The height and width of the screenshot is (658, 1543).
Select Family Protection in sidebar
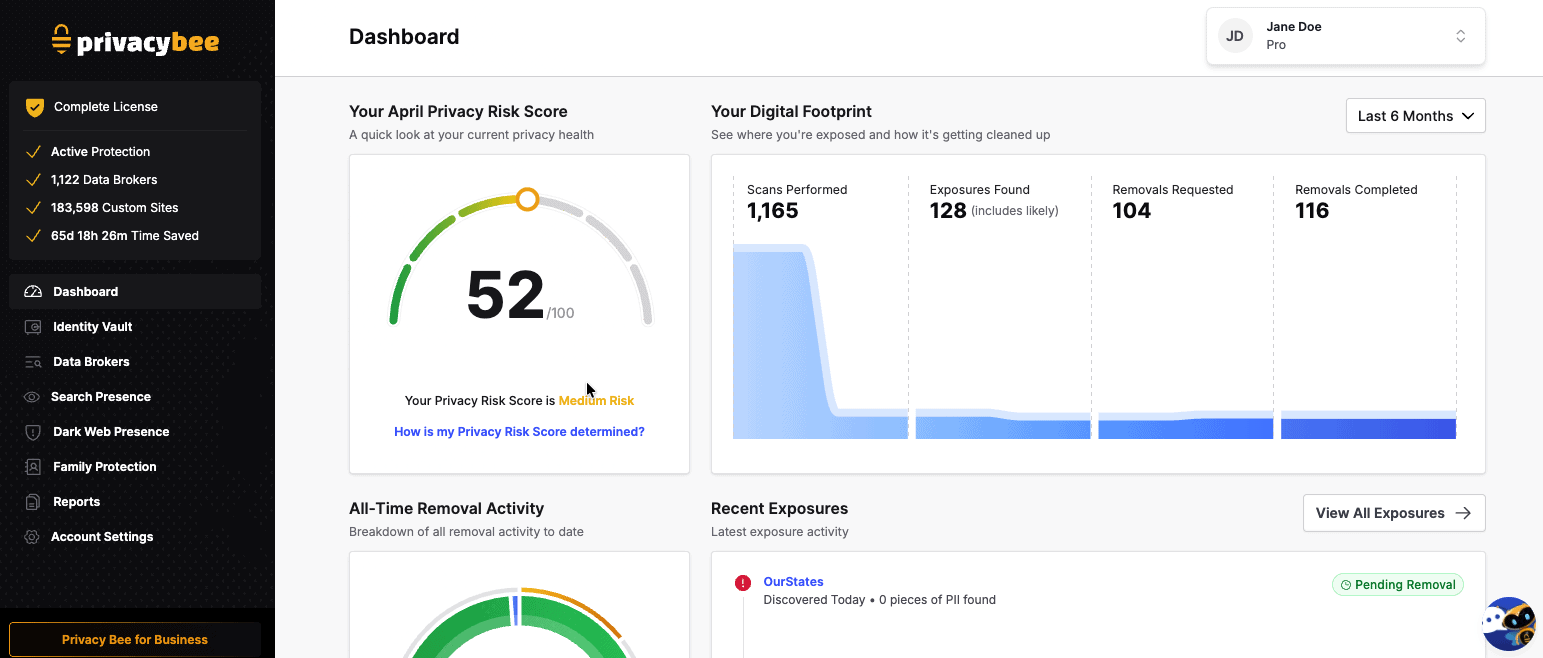pos(135,467)
